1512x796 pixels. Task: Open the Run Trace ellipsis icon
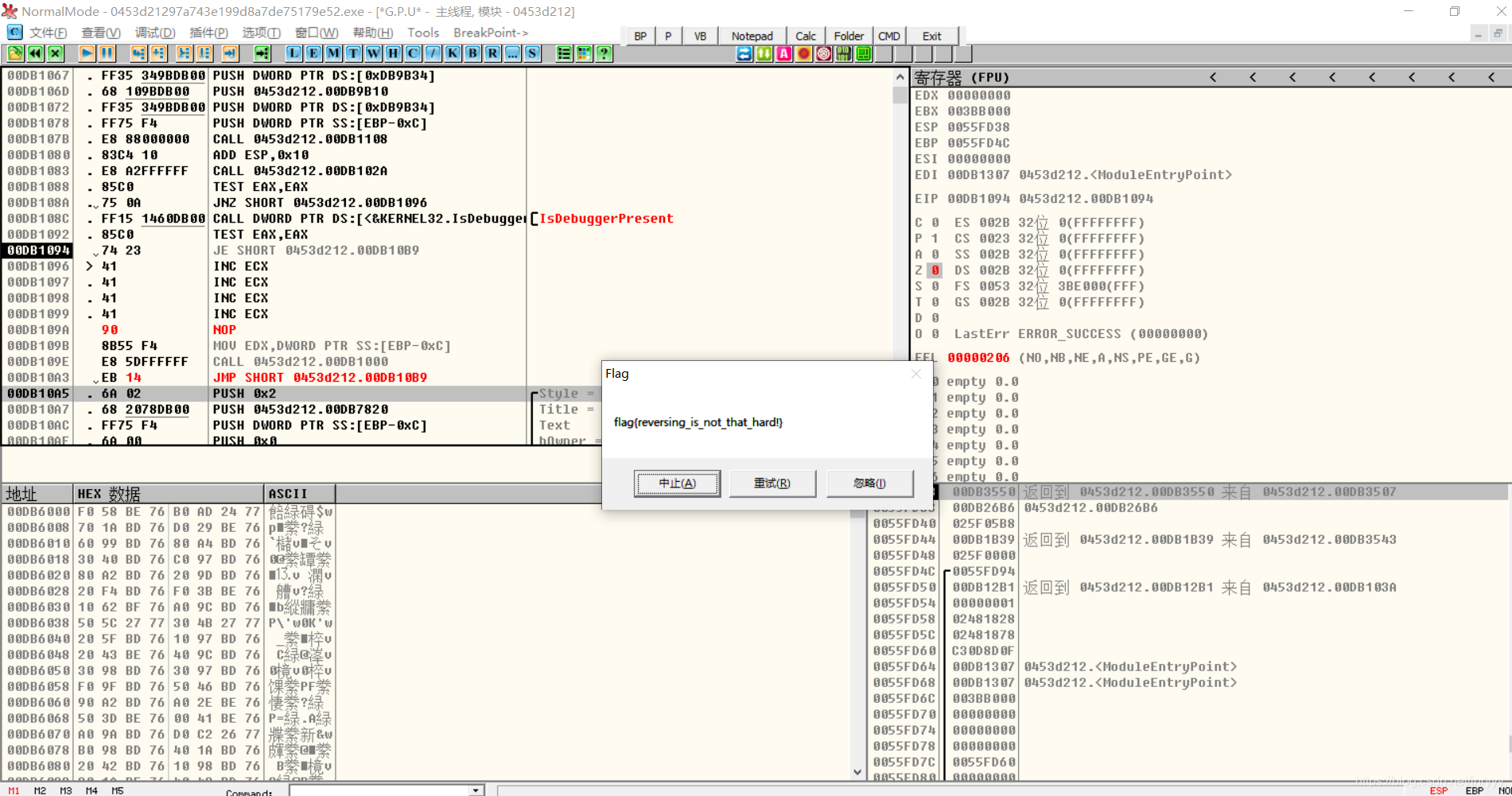[x=512, y=53]
